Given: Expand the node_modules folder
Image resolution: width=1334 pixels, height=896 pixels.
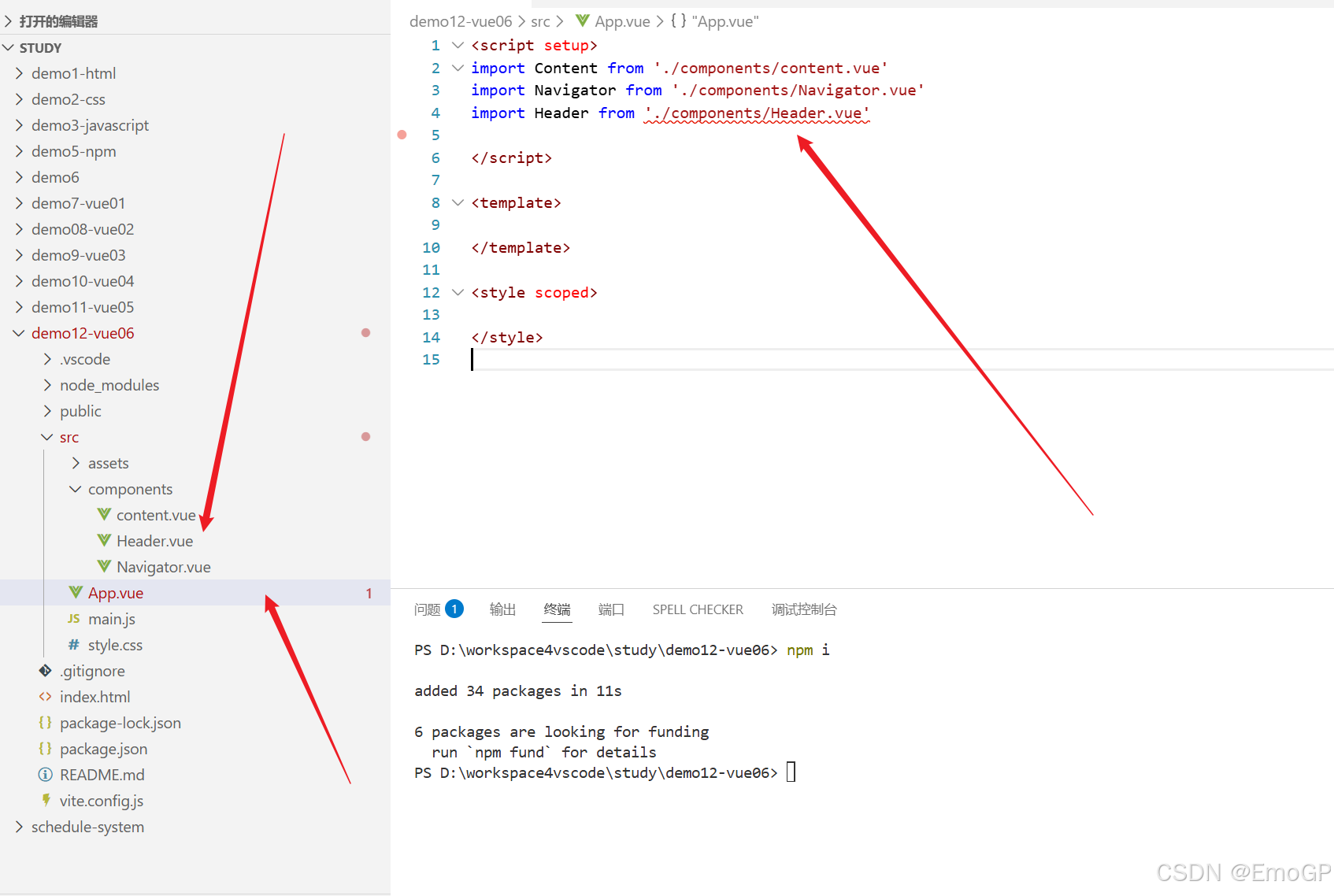Looking at the screenshot, I should (47, 385).
